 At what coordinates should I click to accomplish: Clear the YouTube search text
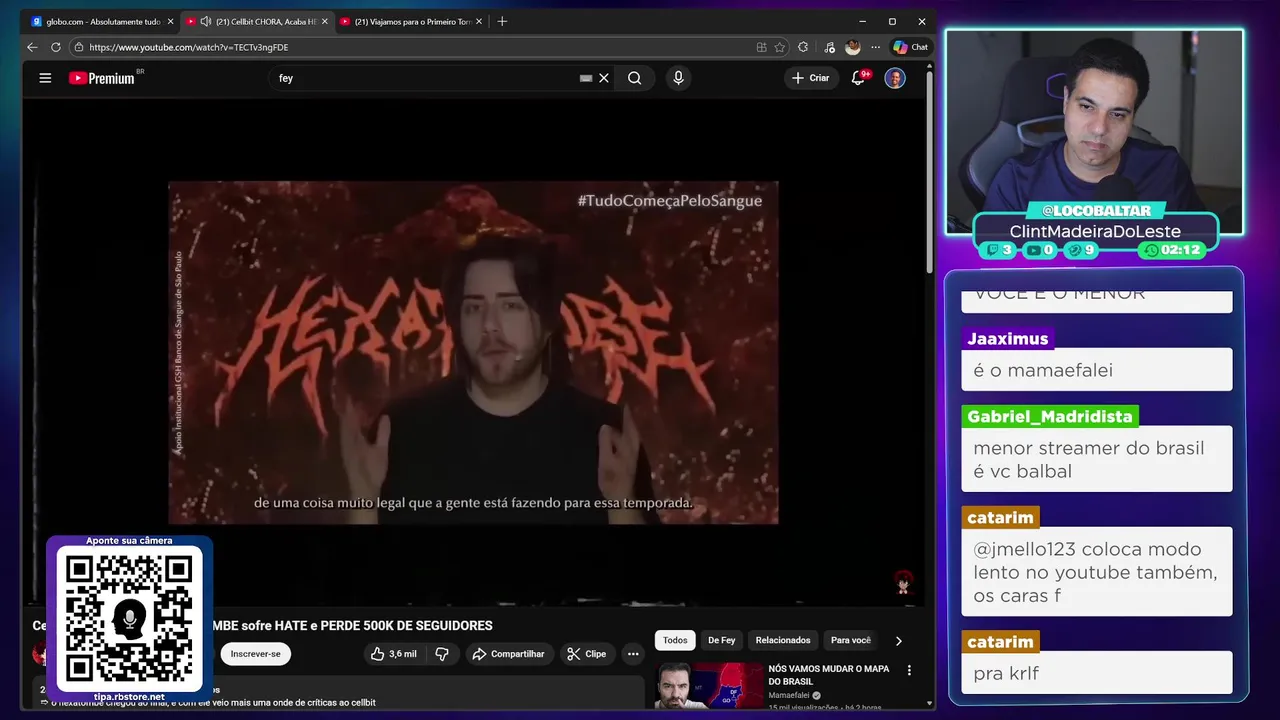[604, 78]
